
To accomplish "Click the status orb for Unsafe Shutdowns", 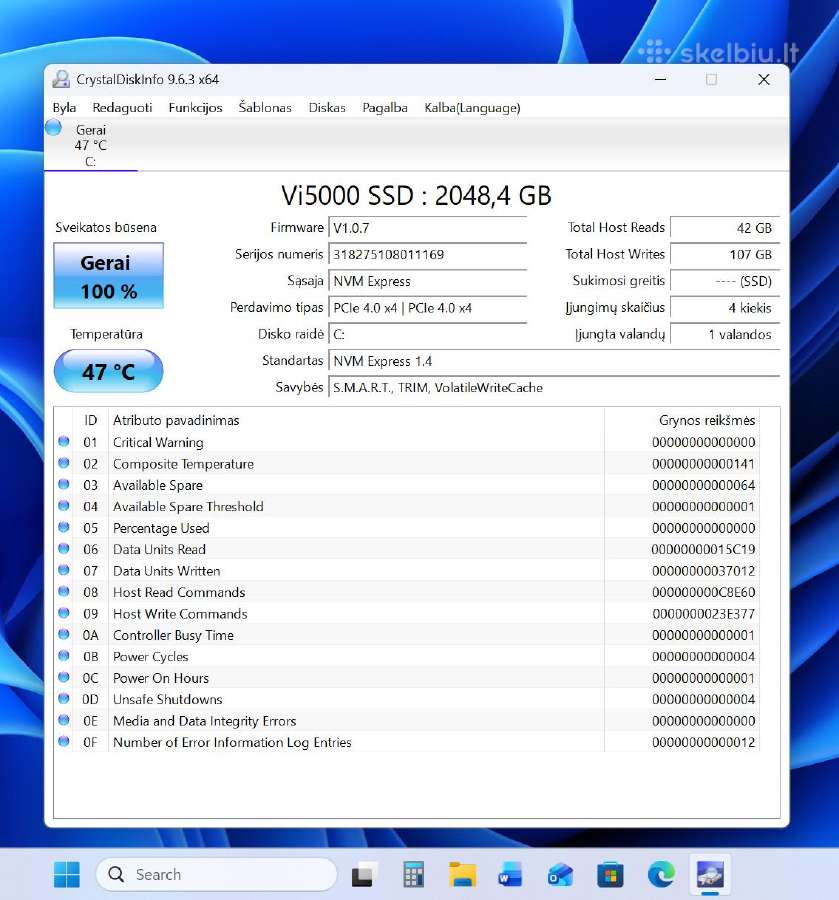I will [64, 699].
